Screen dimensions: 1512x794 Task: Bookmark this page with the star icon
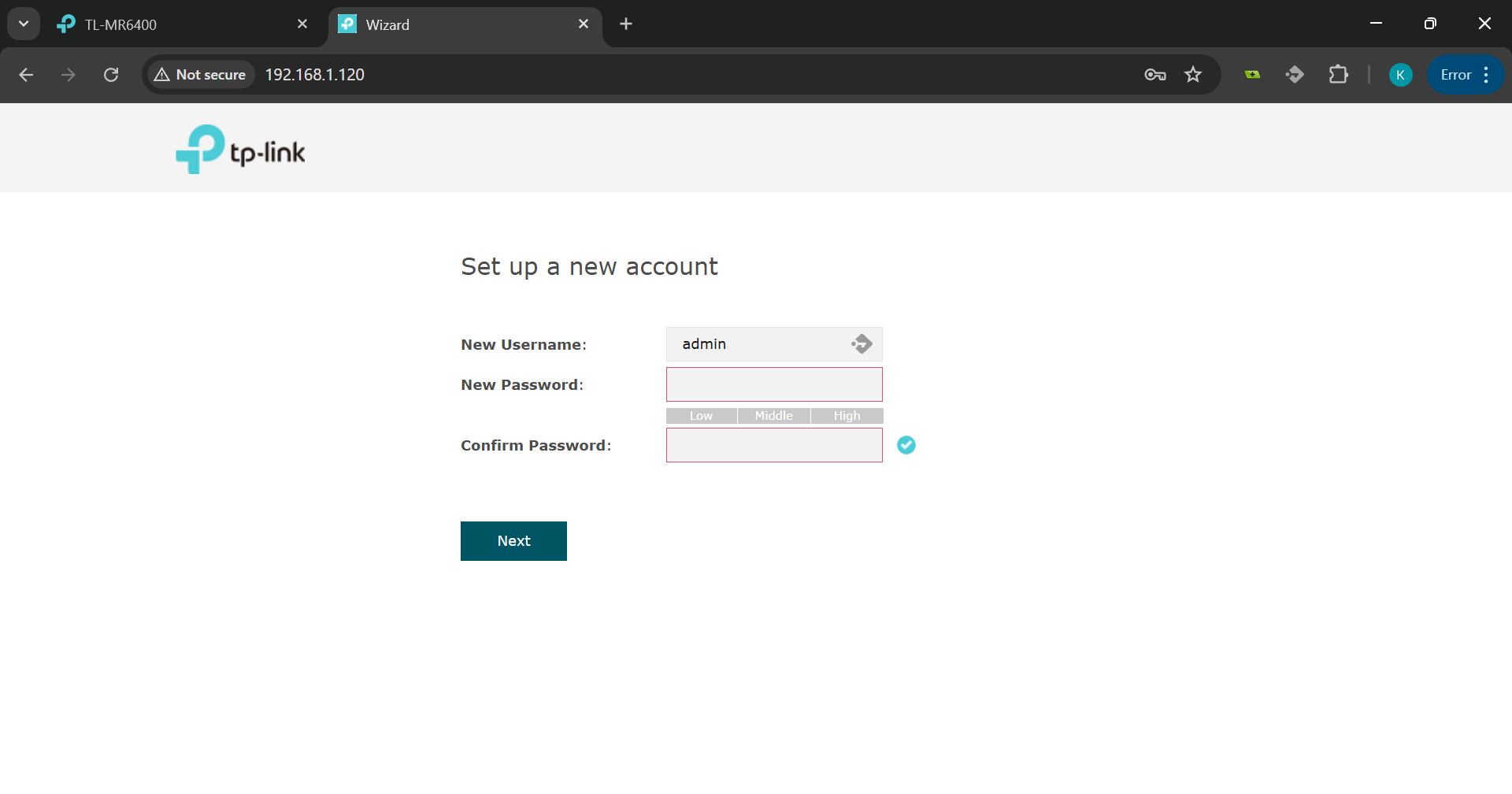click(x=1193, y=75)
